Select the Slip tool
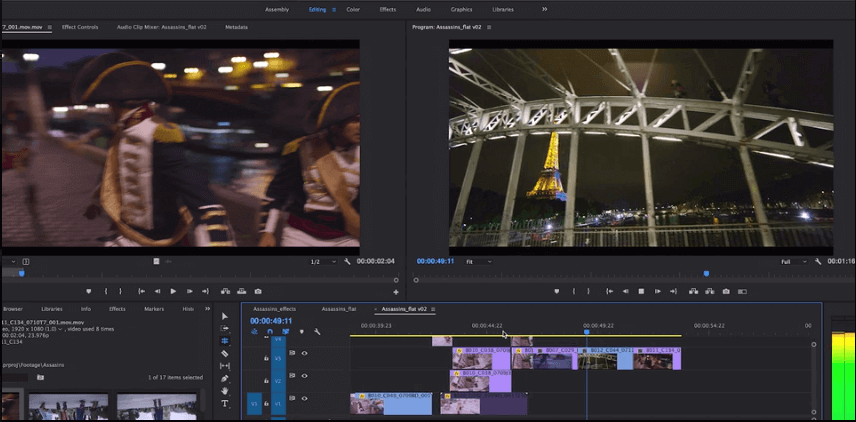856x422 pixels. pyautogui.click(x=224, y=366)
